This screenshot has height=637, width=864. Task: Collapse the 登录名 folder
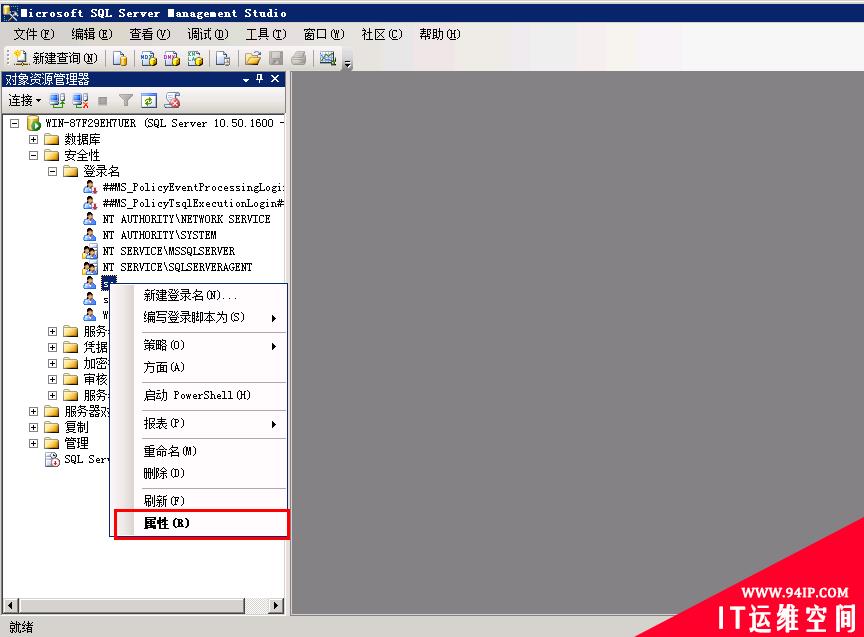[x=52, y=171]
